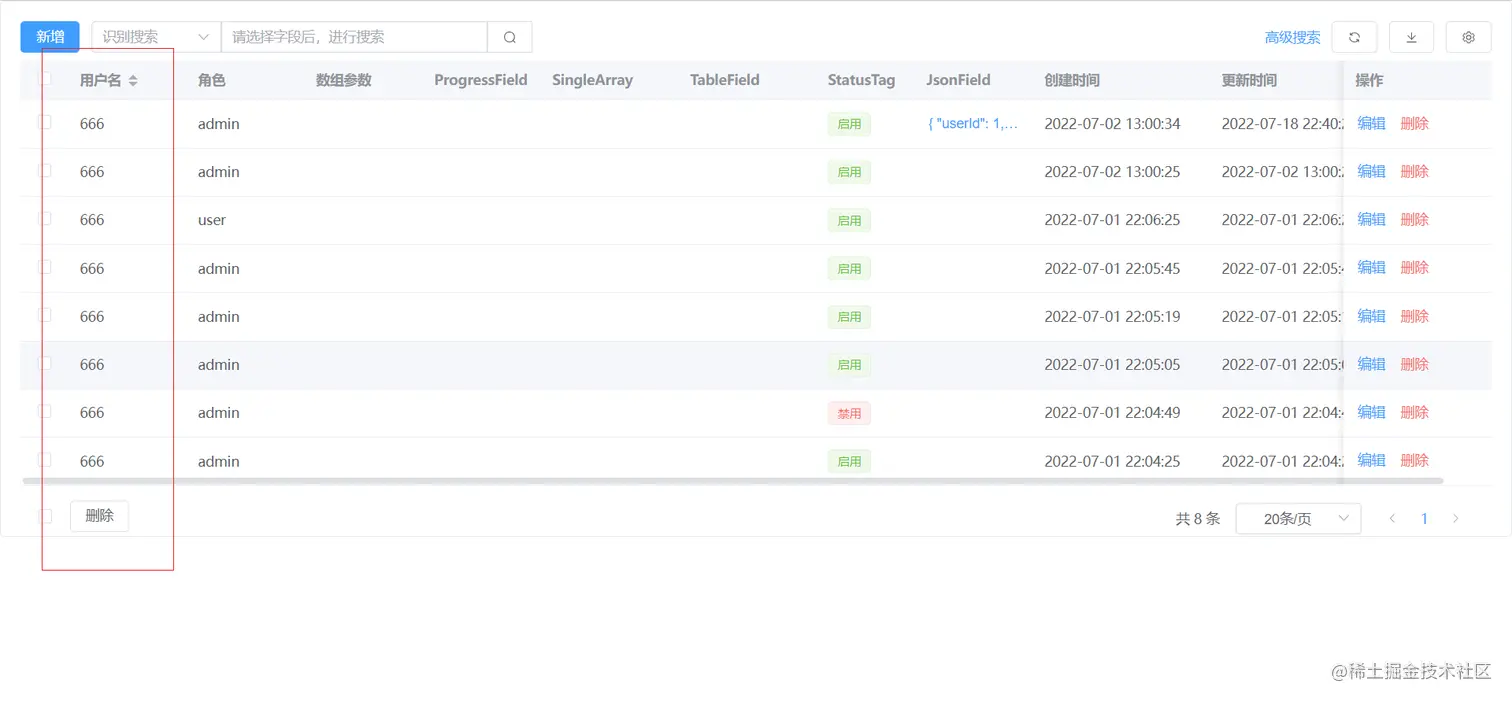The height and width of the screenshot is (702, 1512).
Task: Select row created at 2022-07-01 22:05:45
Action: [45, 266]
